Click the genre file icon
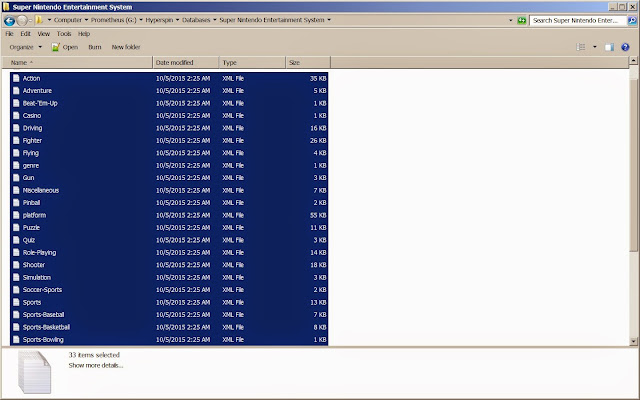 pos(16,165)
